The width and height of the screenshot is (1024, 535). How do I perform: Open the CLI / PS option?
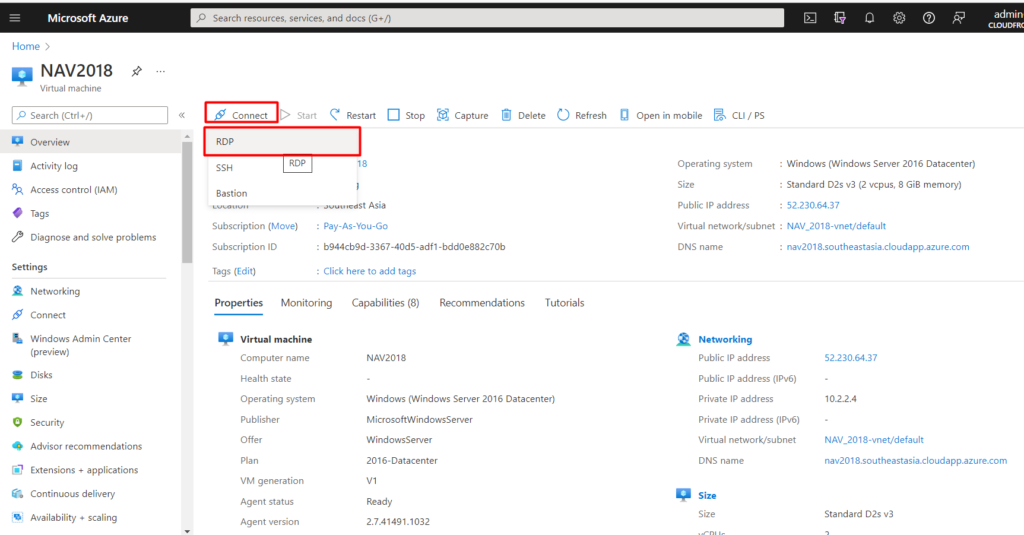(x=739, y=115)
